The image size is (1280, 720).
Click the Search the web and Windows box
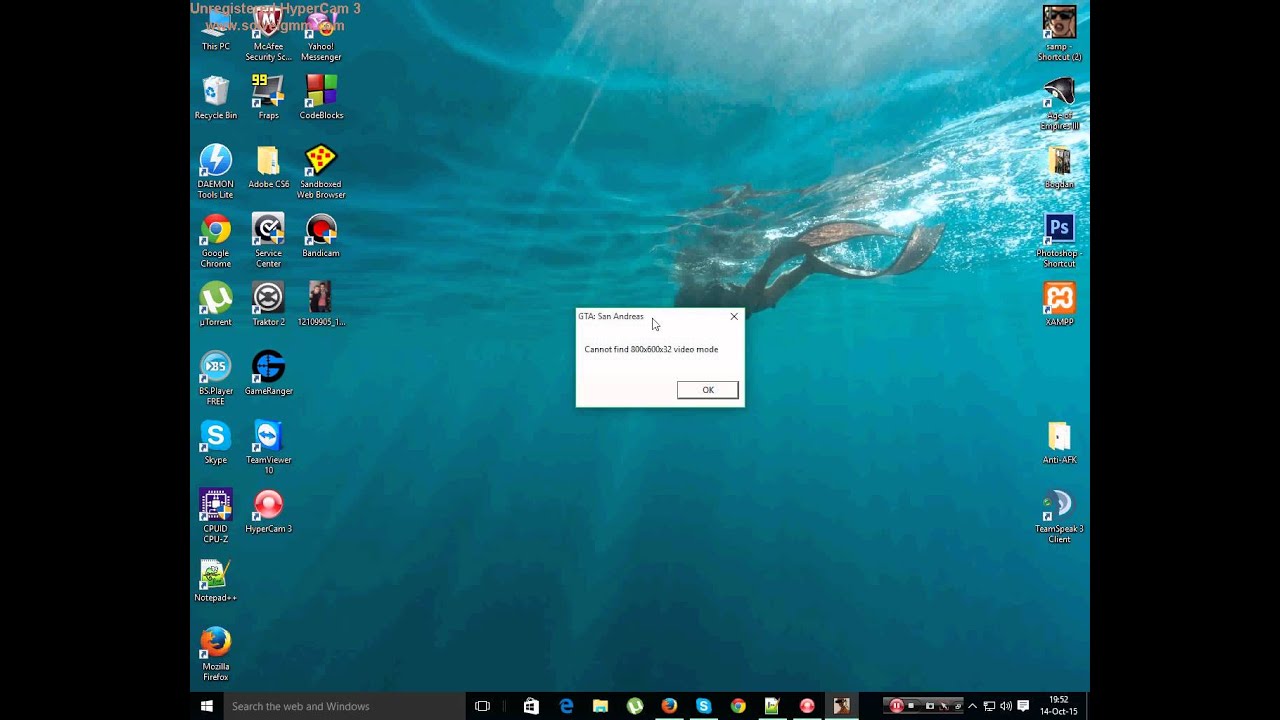[x=344, y=706]
